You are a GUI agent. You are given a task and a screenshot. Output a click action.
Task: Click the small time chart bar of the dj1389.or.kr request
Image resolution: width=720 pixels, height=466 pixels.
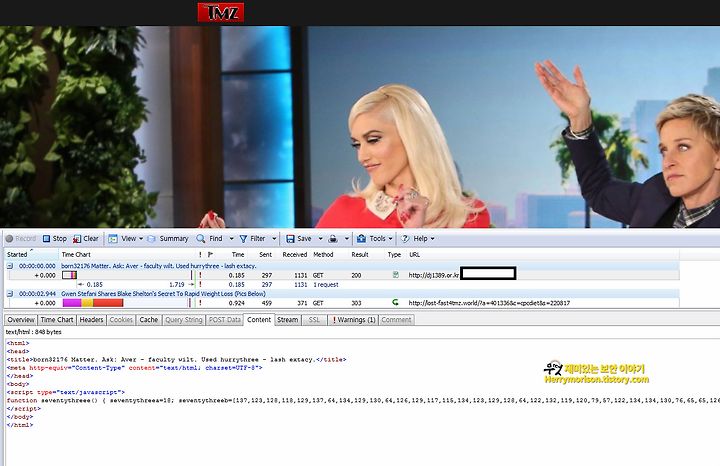69,275
